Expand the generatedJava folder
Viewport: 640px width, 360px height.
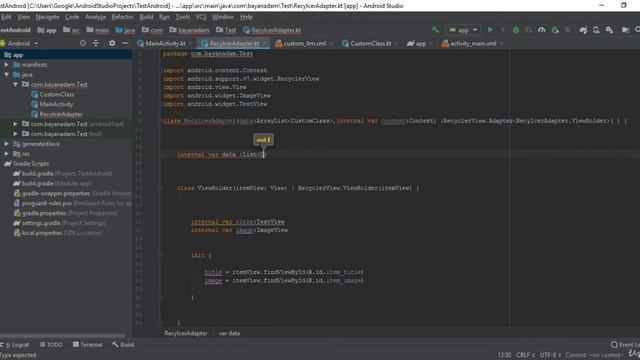coord(6,144)
